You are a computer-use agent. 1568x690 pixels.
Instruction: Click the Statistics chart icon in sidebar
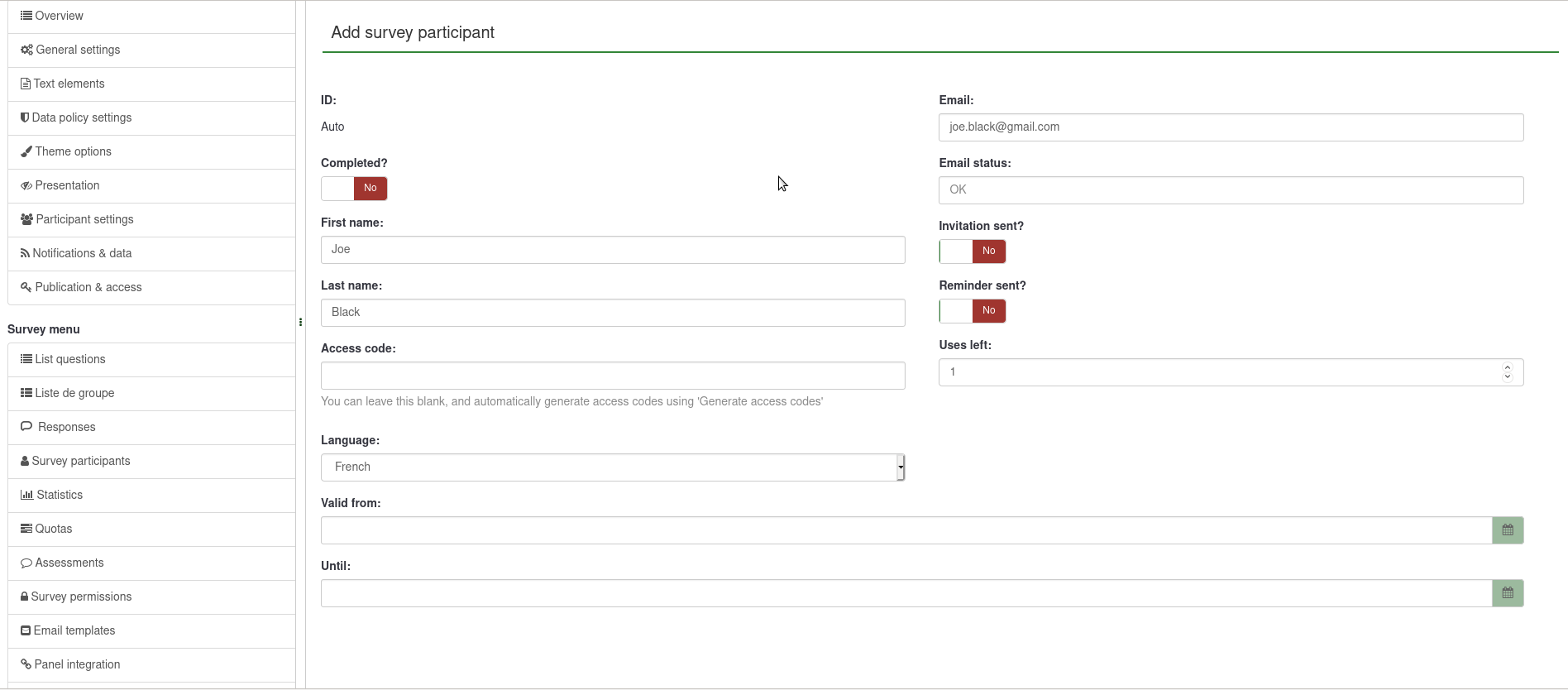pos(26,495)
